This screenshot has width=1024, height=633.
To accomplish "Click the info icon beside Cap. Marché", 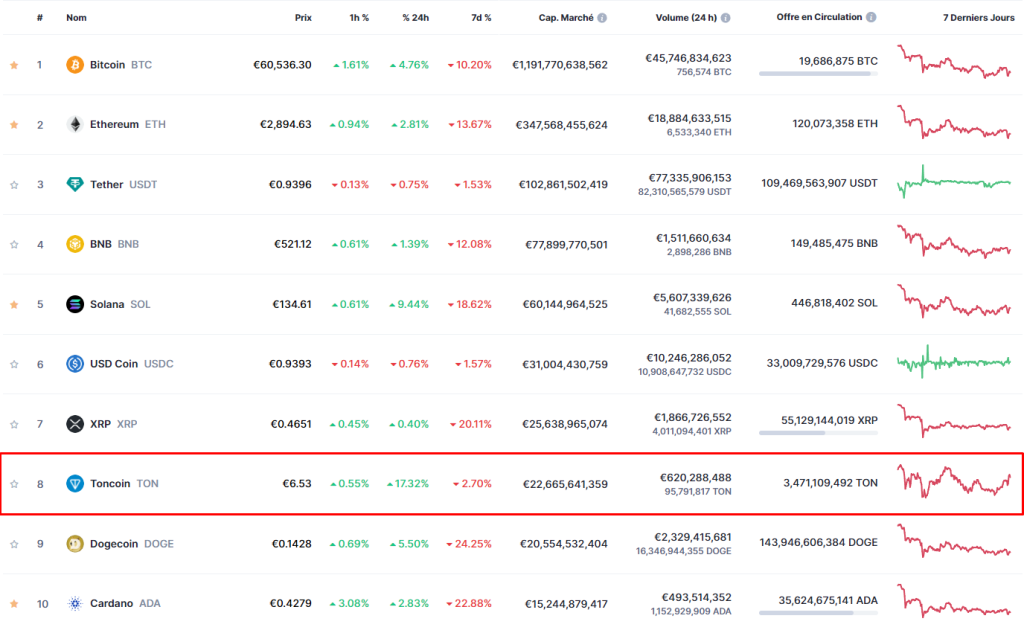I will (x=602, y=19).
